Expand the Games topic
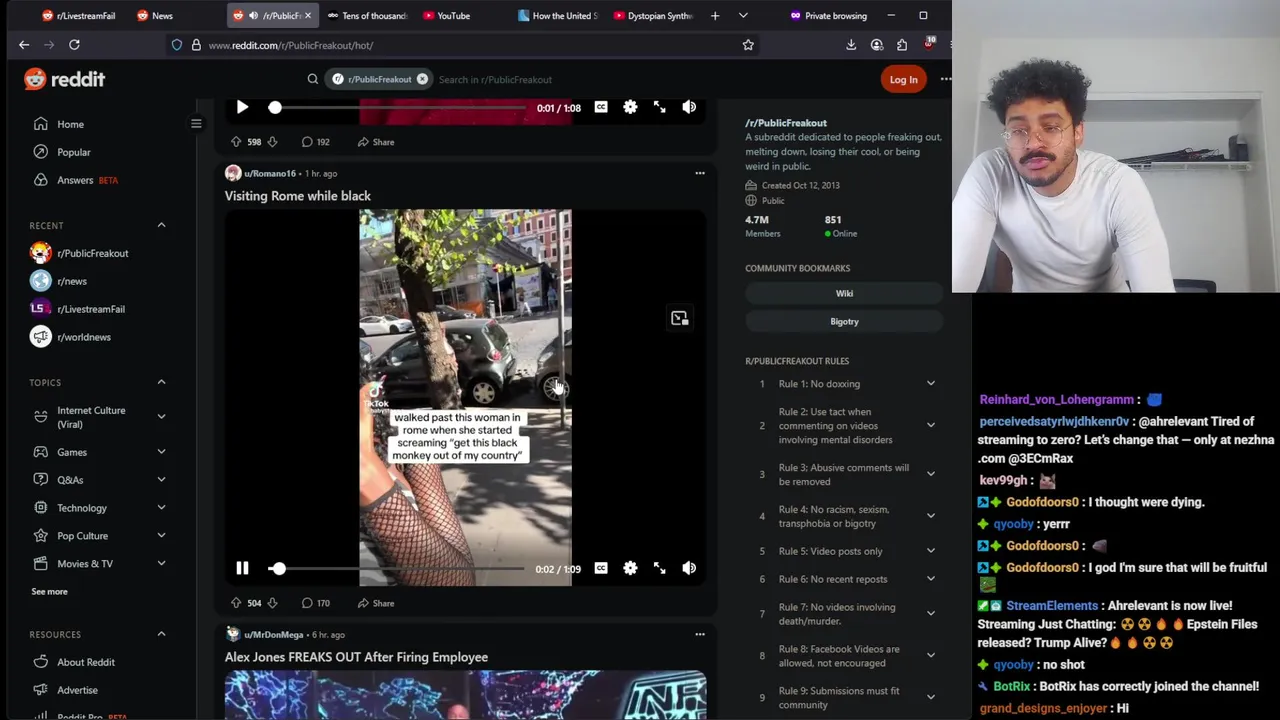Image resolution: width=1280 pixels, height=720 pixels. click(161, 452)
